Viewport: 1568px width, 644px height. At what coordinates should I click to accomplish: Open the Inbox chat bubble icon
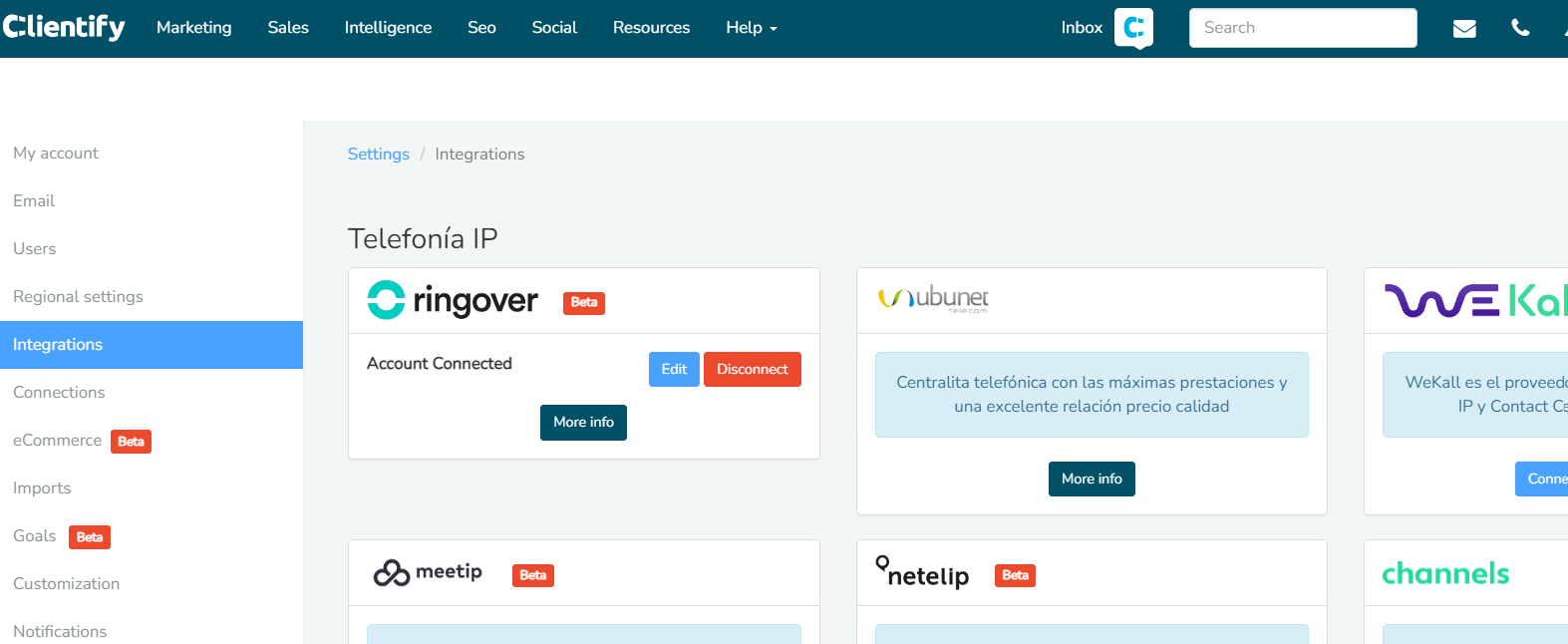pyautogui.click(x=1133, y=28)
